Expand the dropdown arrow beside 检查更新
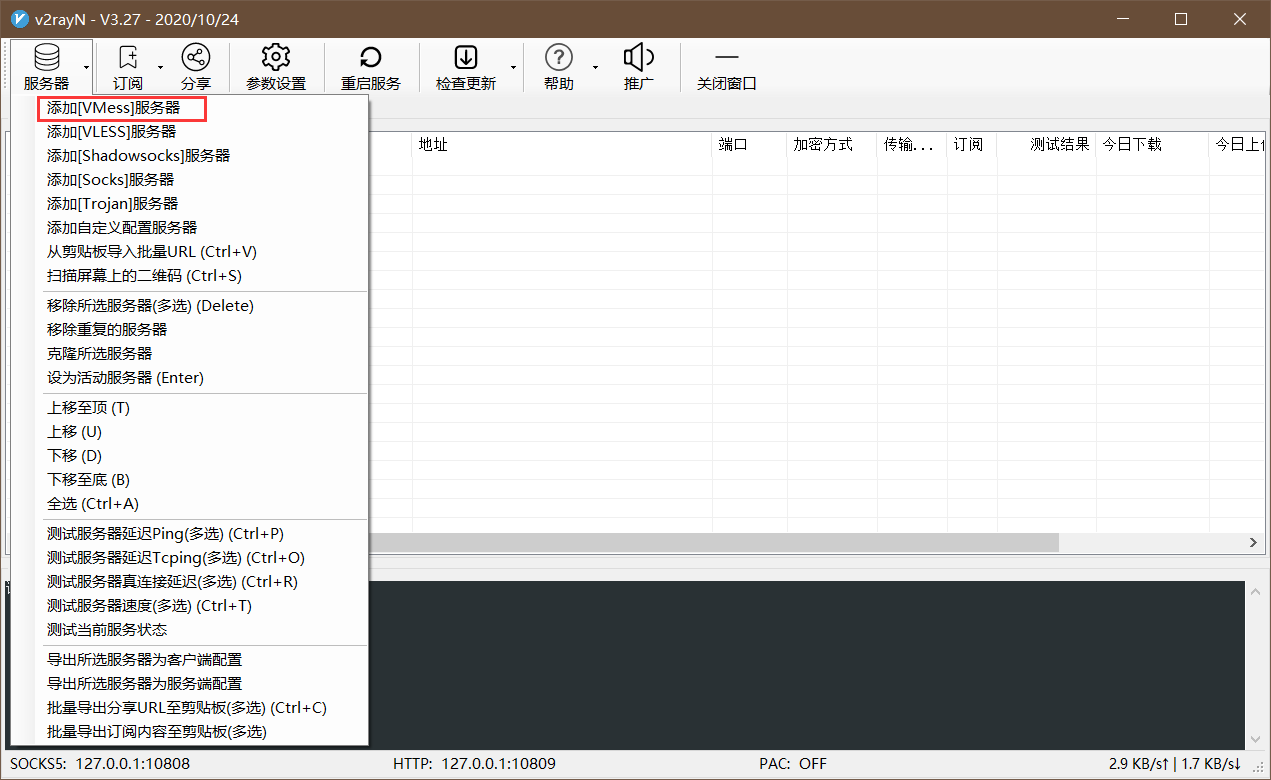This screenshot has height=780, width=1271. coord(513,68)
